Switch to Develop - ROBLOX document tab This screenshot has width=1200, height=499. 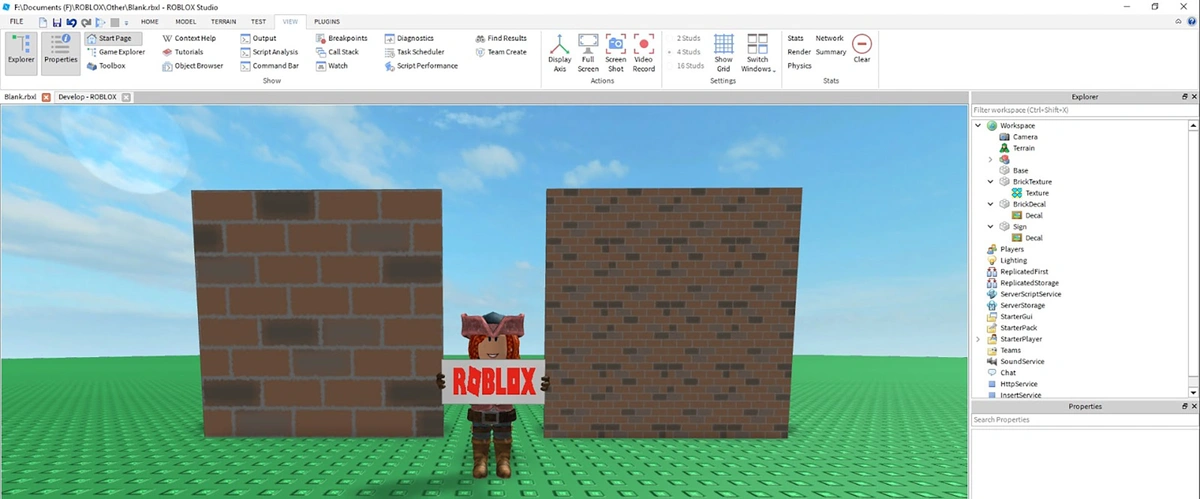87,97
